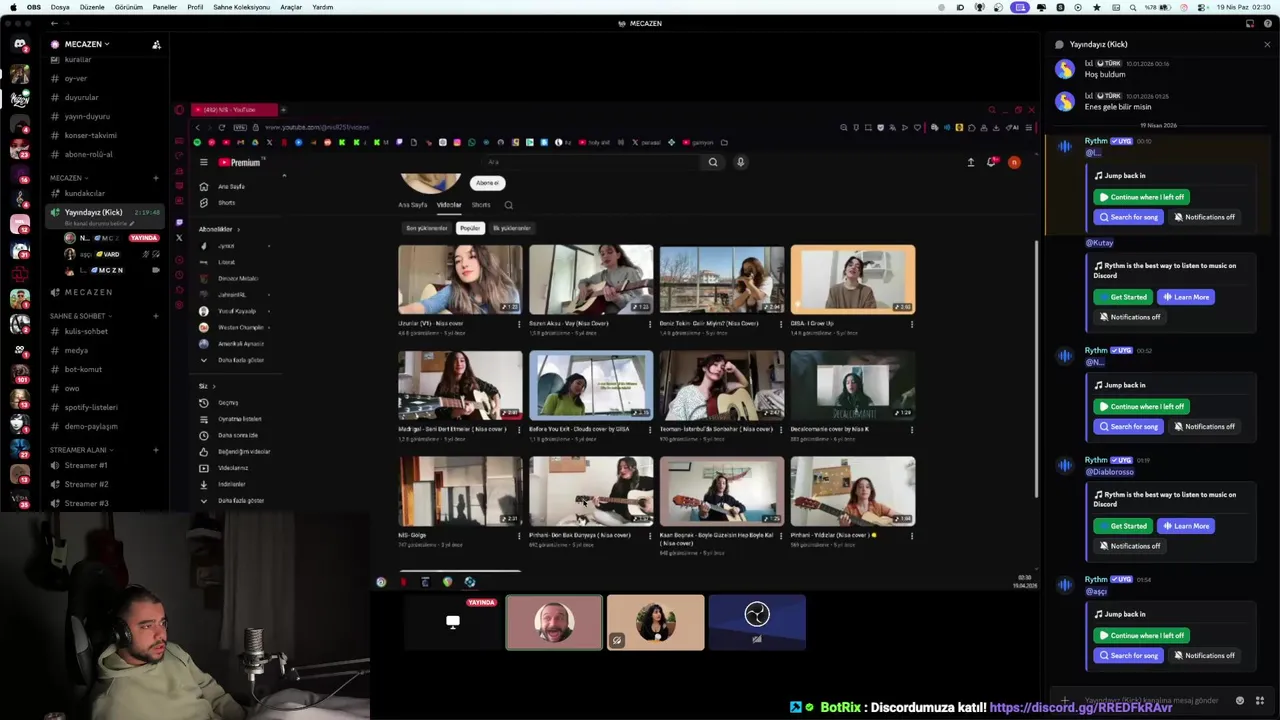The height and width of the screenshot is (720, 1280).
Task: Open Dosya menu in macOS menu bar
Action: click(x=60, y=7)
